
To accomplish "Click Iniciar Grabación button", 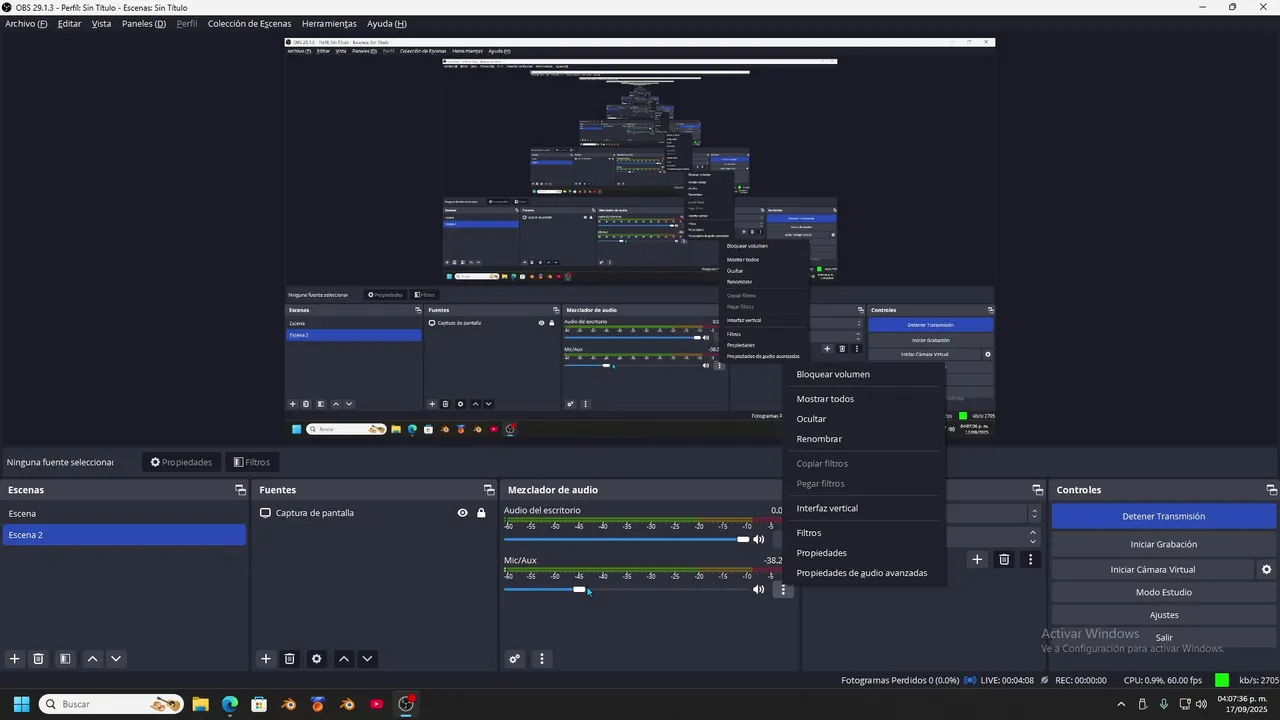I will click(x=1163, y=545).
